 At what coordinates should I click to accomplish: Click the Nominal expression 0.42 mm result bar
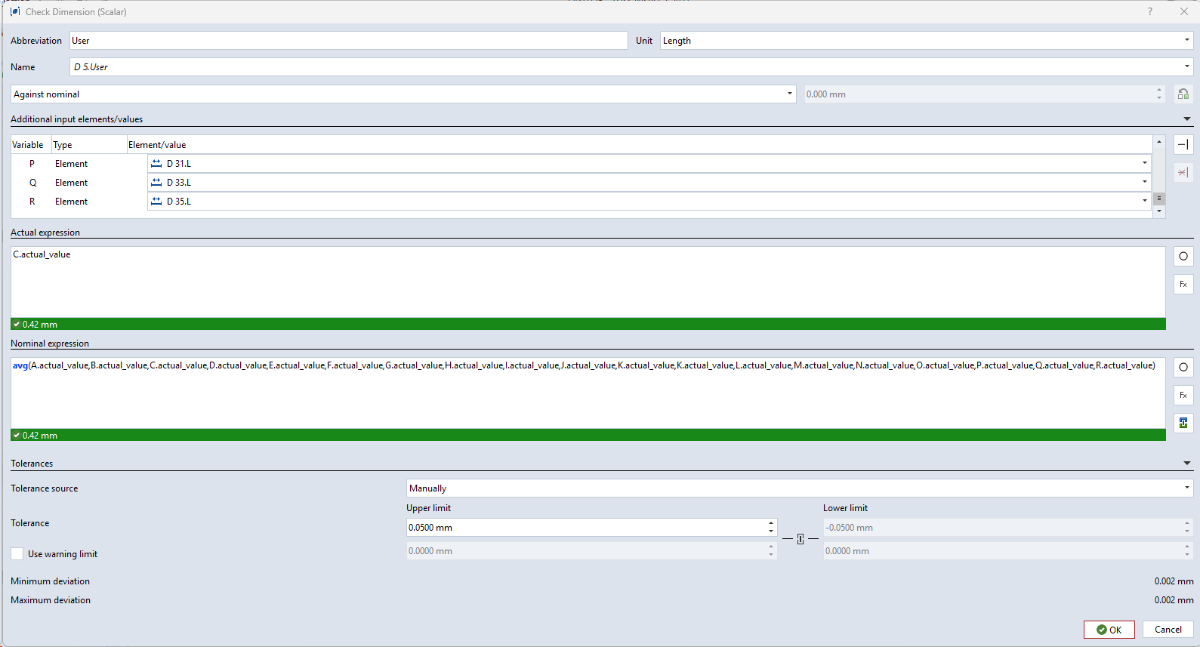588,435
